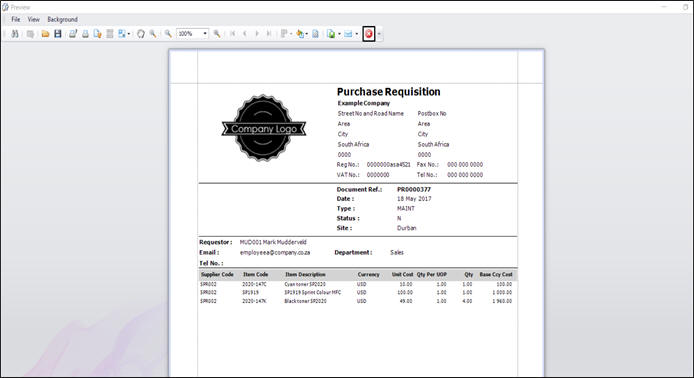Expand the Scale dropdown arrow

click(129, 34)
